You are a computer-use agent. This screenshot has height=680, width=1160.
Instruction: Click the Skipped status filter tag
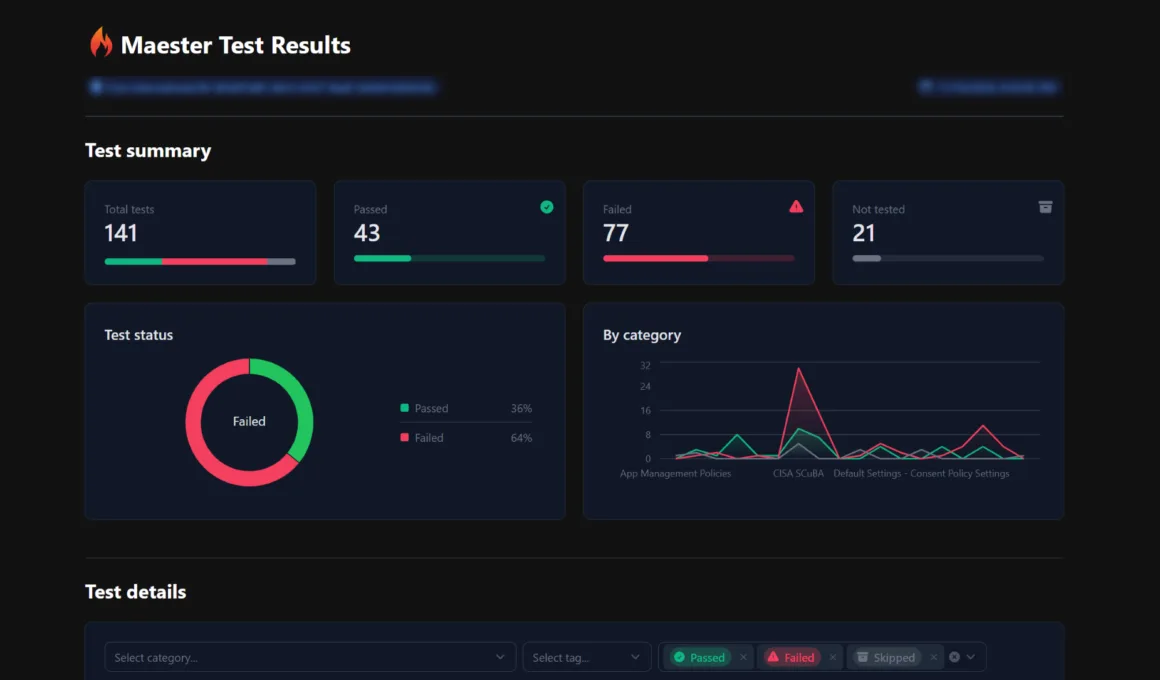886,657
